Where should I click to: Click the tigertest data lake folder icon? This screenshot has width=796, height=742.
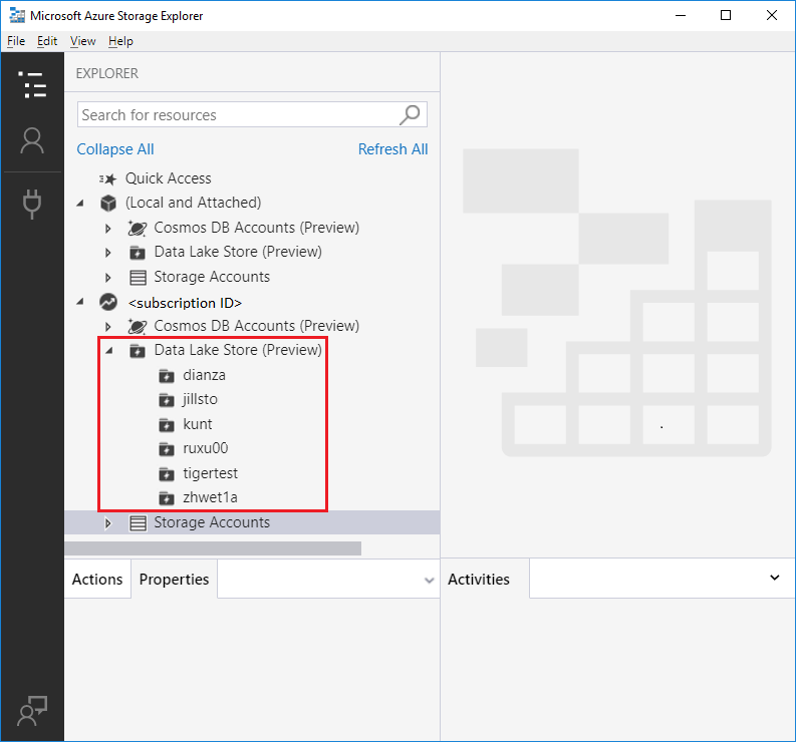tap(167, 474)
